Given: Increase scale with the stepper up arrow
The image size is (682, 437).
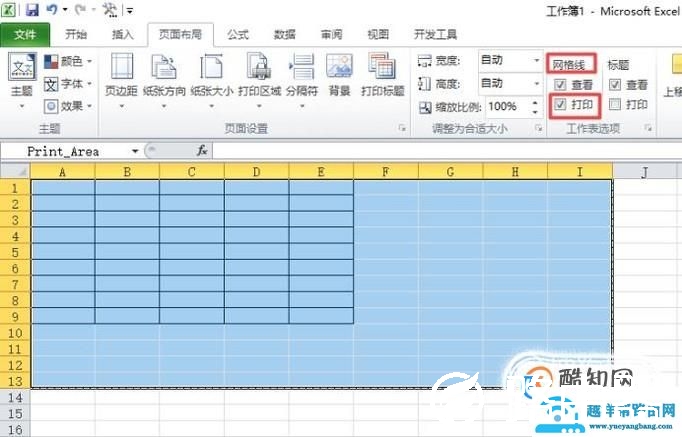Looking at the screenshot, I should tap(535, 103).
